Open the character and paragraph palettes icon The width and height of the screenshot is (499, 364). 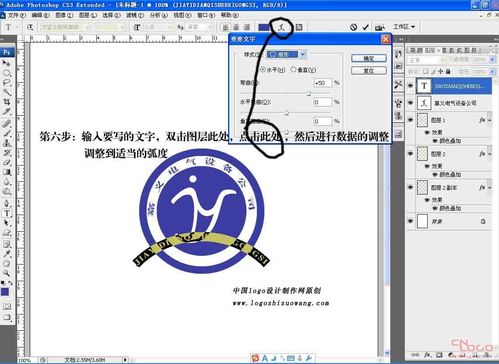(299, 27)
